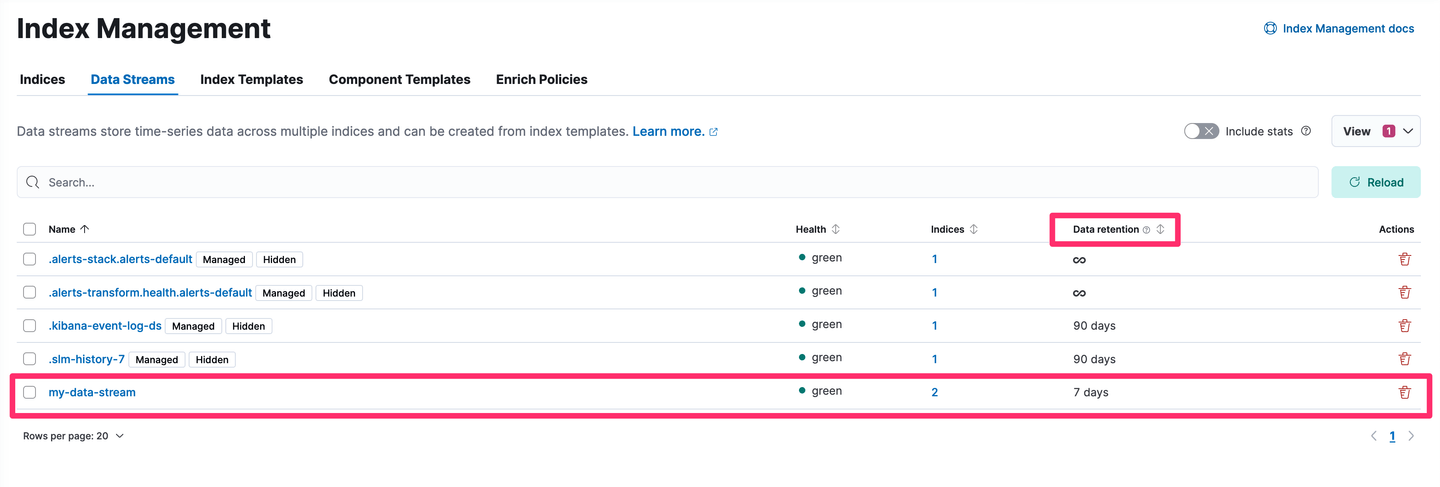Click the Reload button

coord(1376,182)
